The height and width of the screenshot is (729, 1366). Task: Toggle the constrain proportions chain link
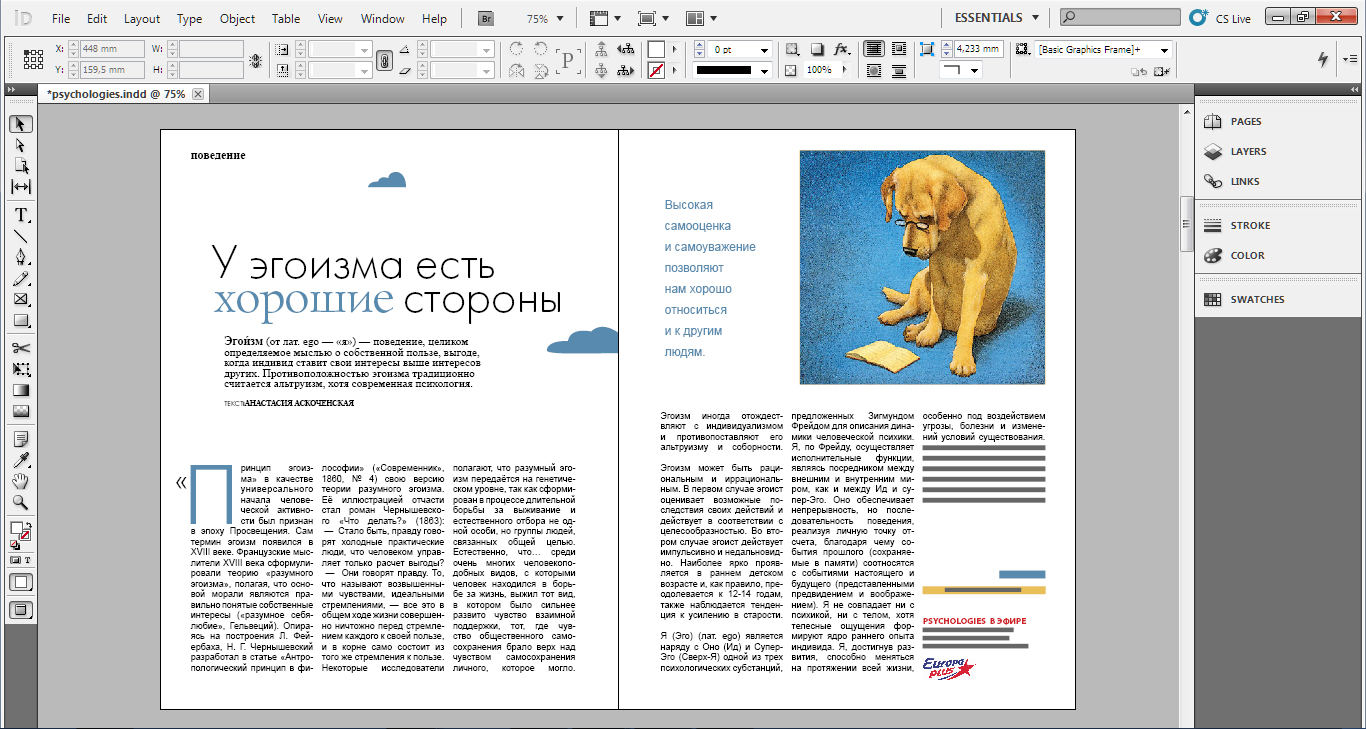[383, 60]
